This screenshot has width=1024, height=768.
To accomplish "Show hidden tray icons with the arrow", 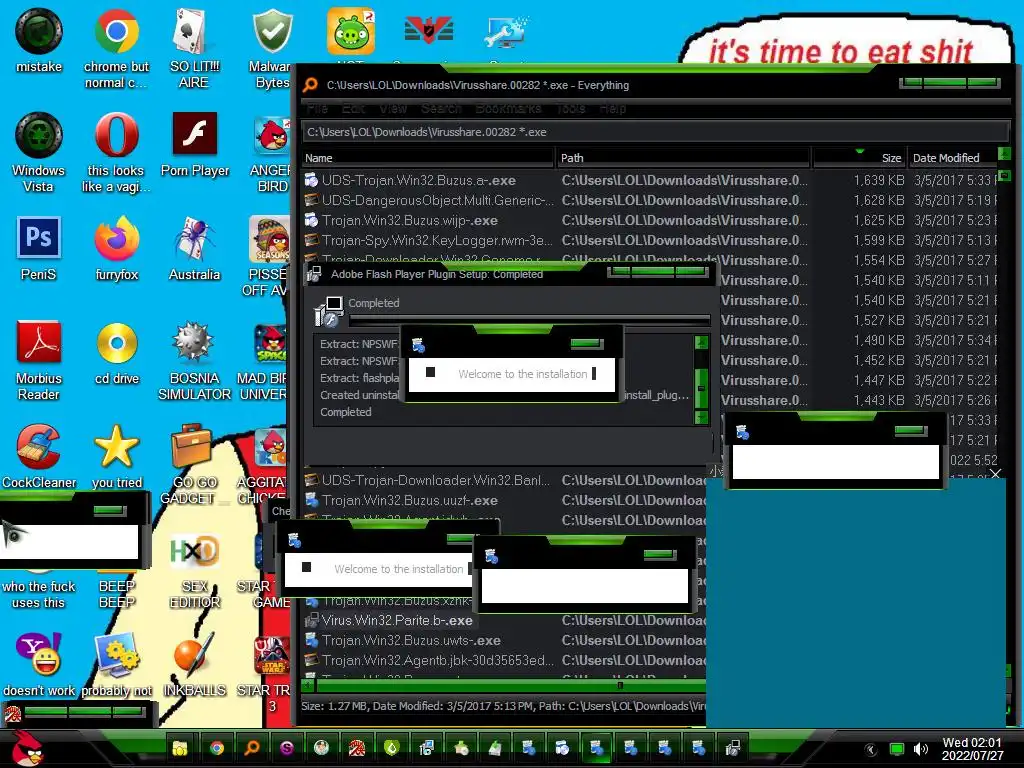I will [871, 750].
